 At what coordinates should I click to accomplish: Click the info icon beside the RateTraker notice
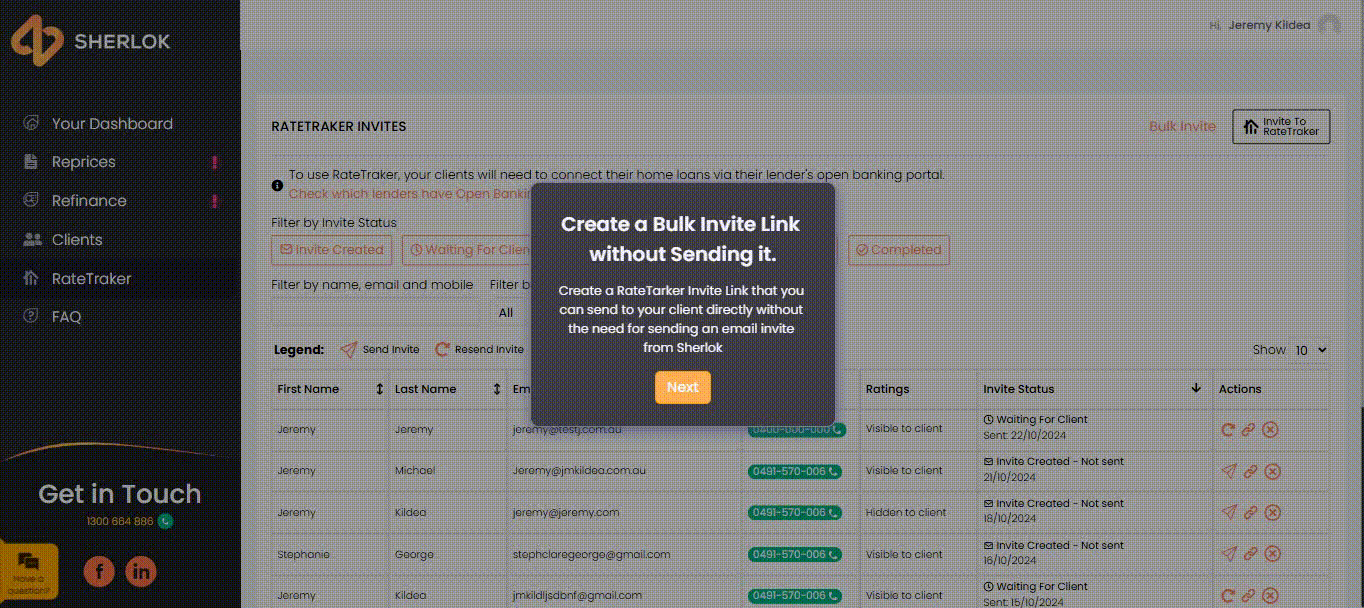(277, 185)
